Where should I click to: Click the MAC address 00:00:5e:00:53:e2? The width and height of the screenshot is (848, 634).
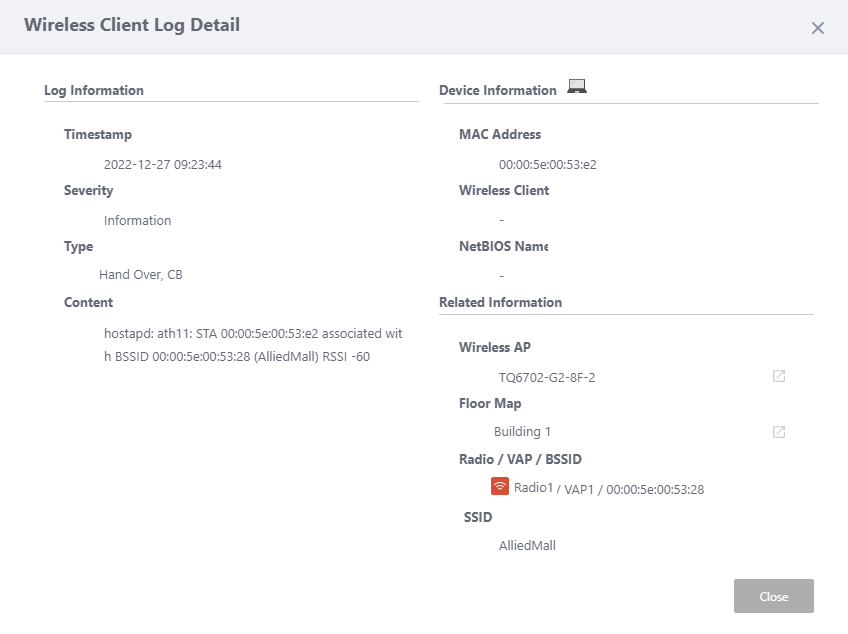click(x=547, y=165)
